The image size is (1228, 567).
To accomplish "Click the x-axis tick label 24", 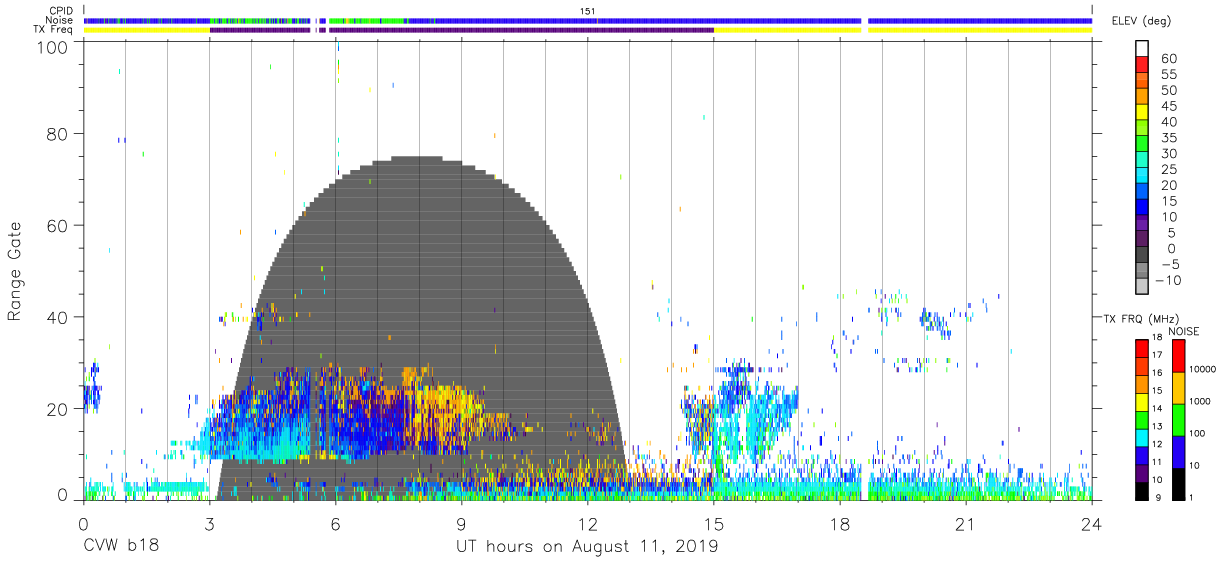I will click(1091, 524).
